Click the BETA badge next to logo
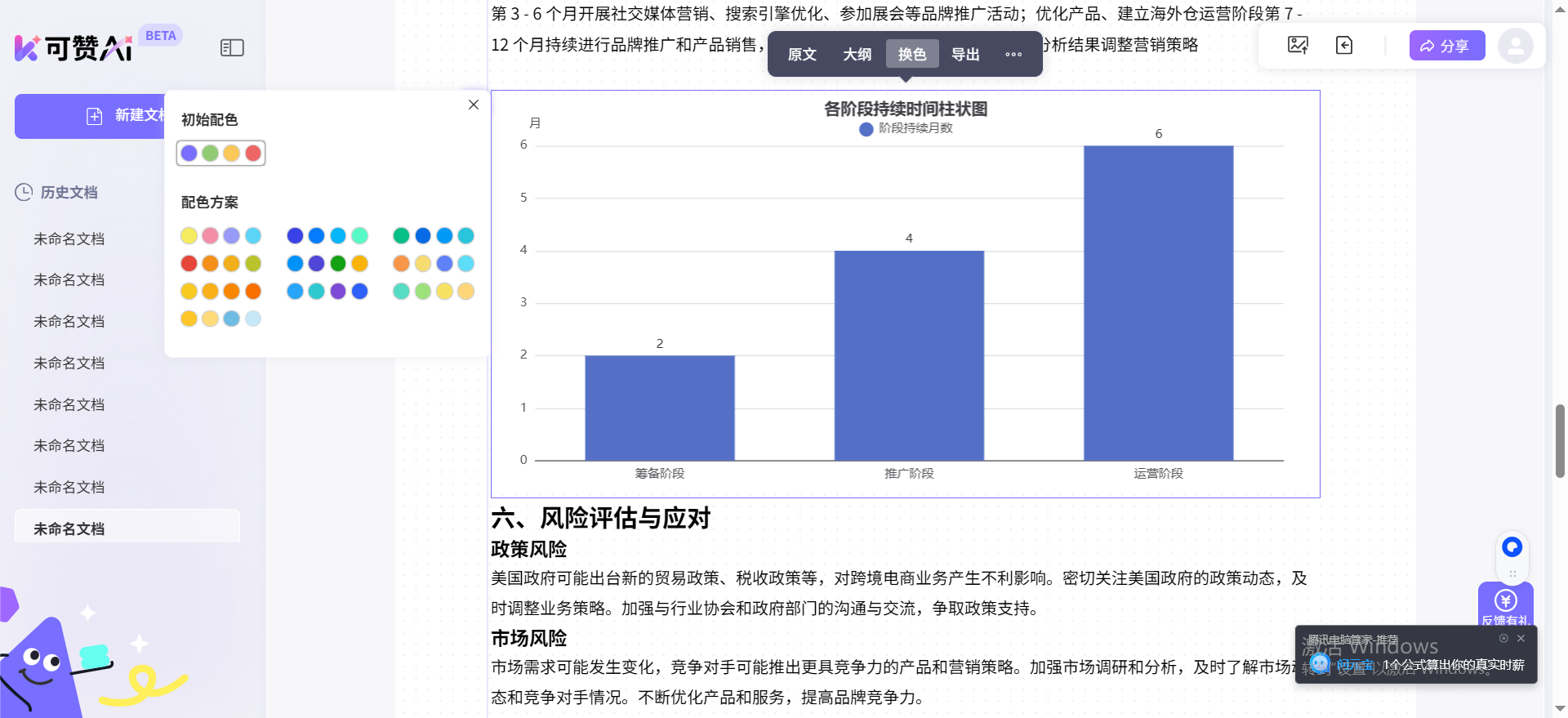Image resolution: width=1568 pixels, height=718 pixels. click(x=161, y=36)
